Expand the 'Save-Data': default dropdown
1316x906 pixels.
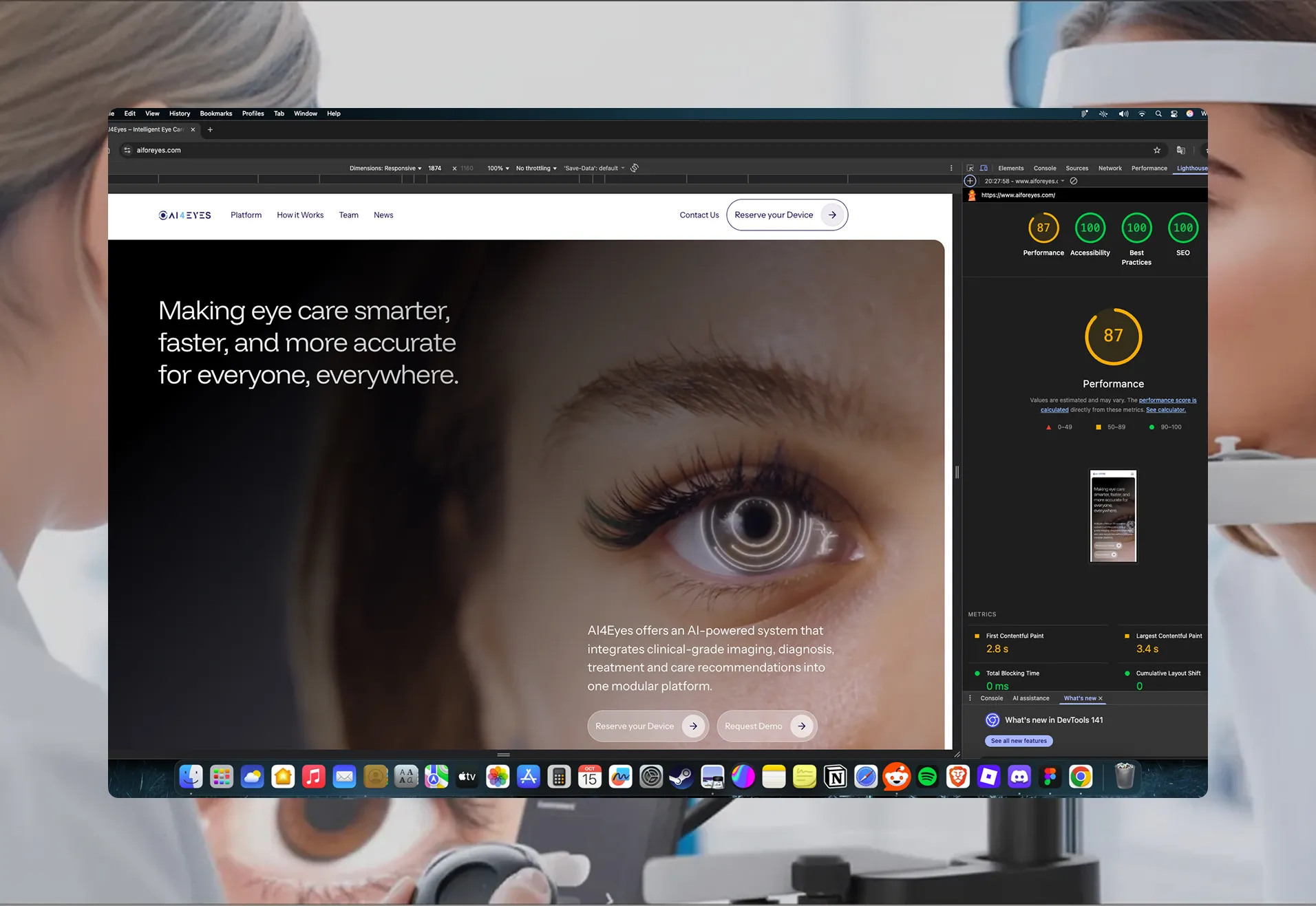point(593,168)
